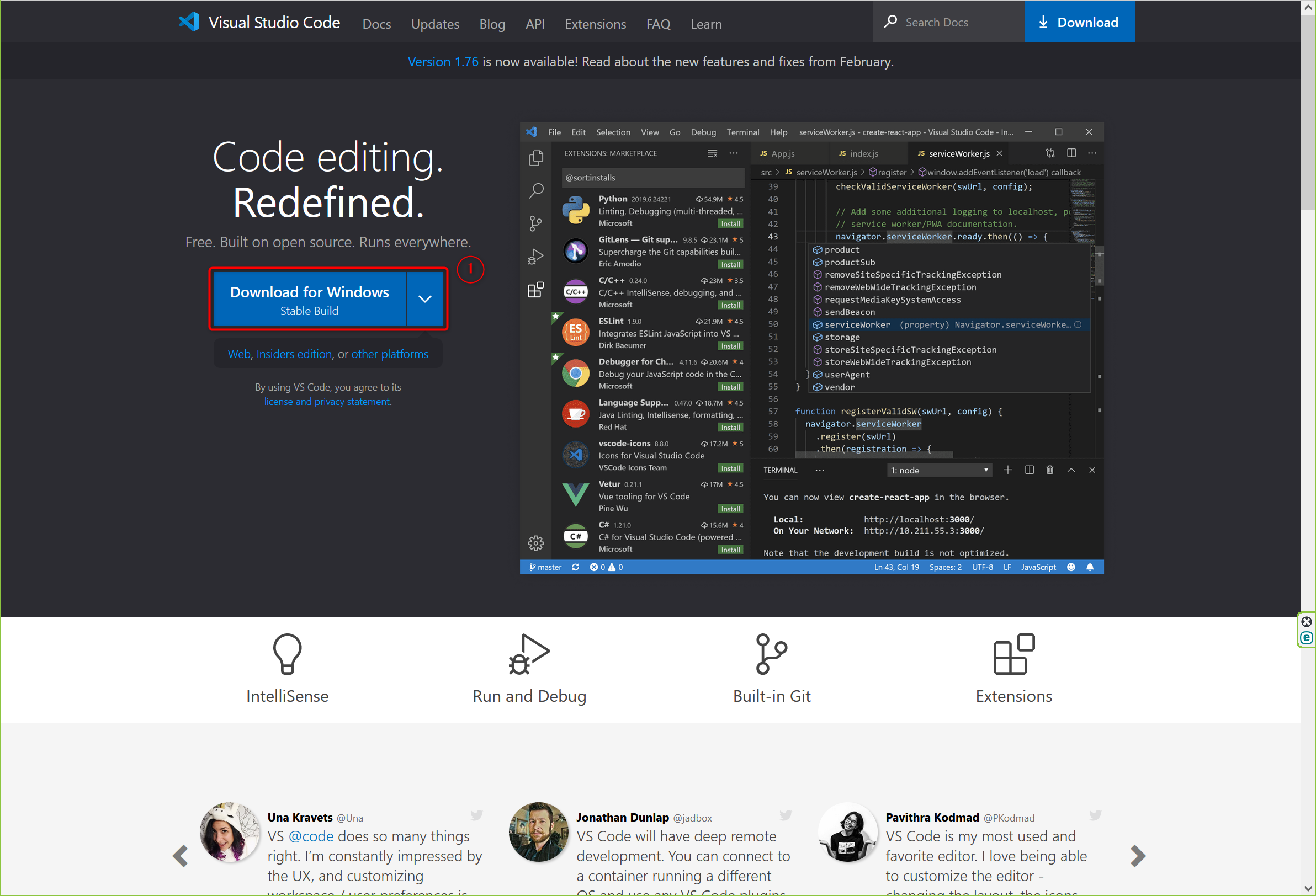Click the Extensions blocks feature icon
The width and height of the screenshot is (1316, 896).
click(x=1013, y=654)
